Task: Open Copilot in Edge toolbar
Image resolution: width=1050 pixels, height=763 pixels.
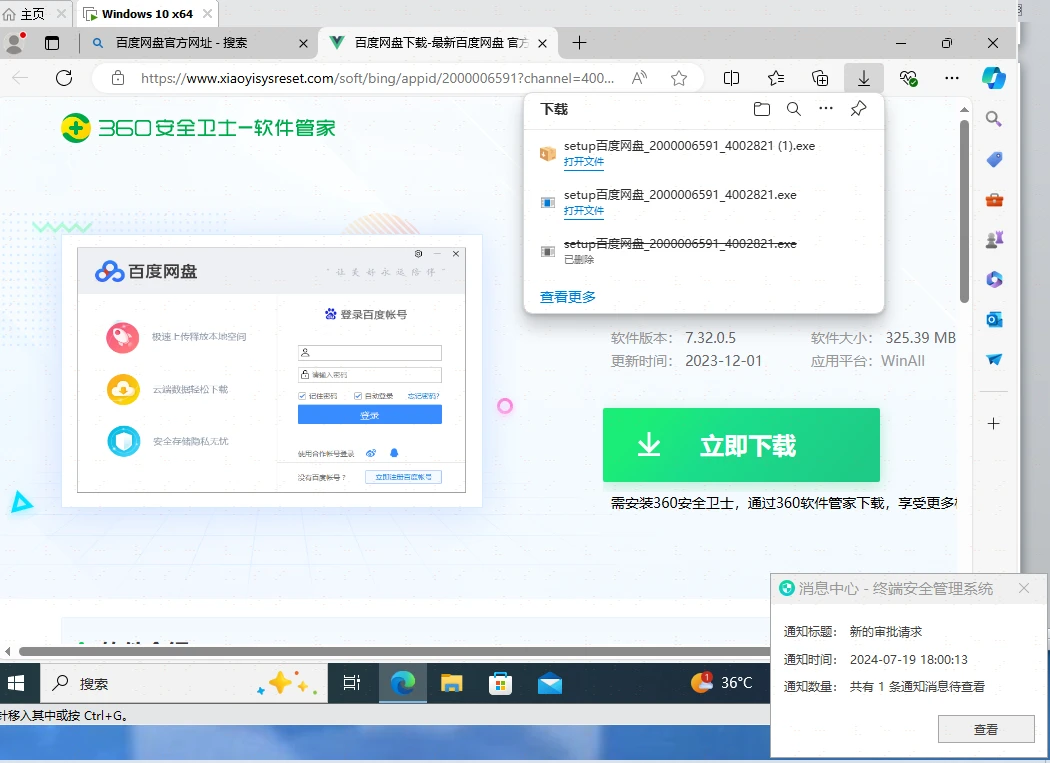Action: point(993,77)
